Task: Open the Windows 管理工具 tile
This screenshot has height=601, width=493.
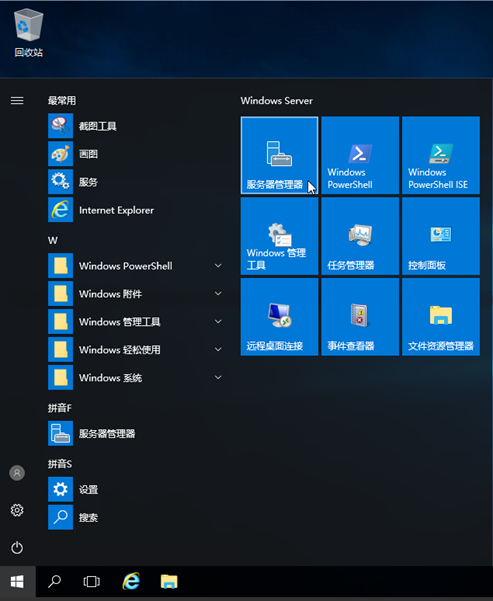Action: (279, 236)
